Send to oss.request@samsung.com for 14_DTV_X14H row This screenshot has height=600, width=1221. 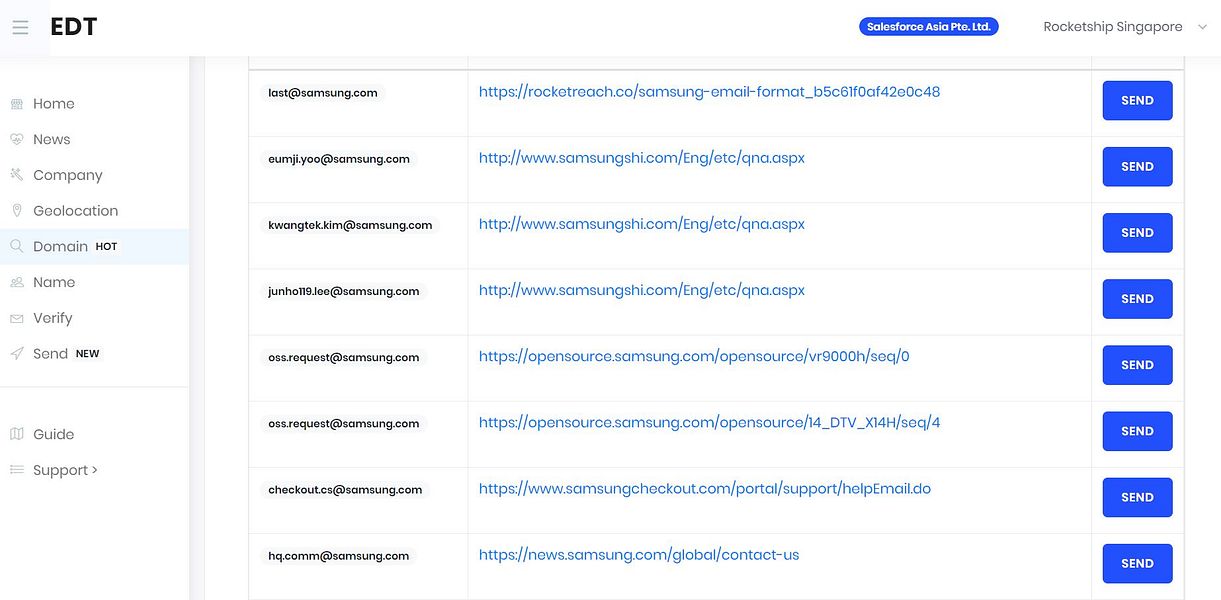coord(1137,431)
